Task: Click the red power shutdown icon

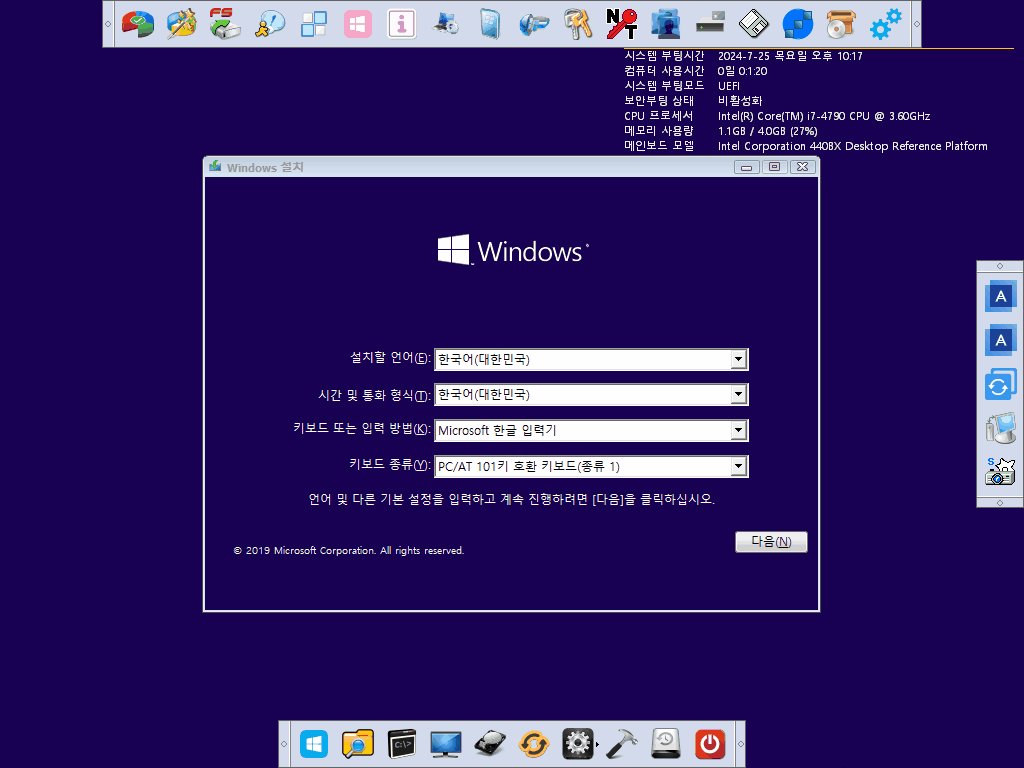Action: click(710, 744)
